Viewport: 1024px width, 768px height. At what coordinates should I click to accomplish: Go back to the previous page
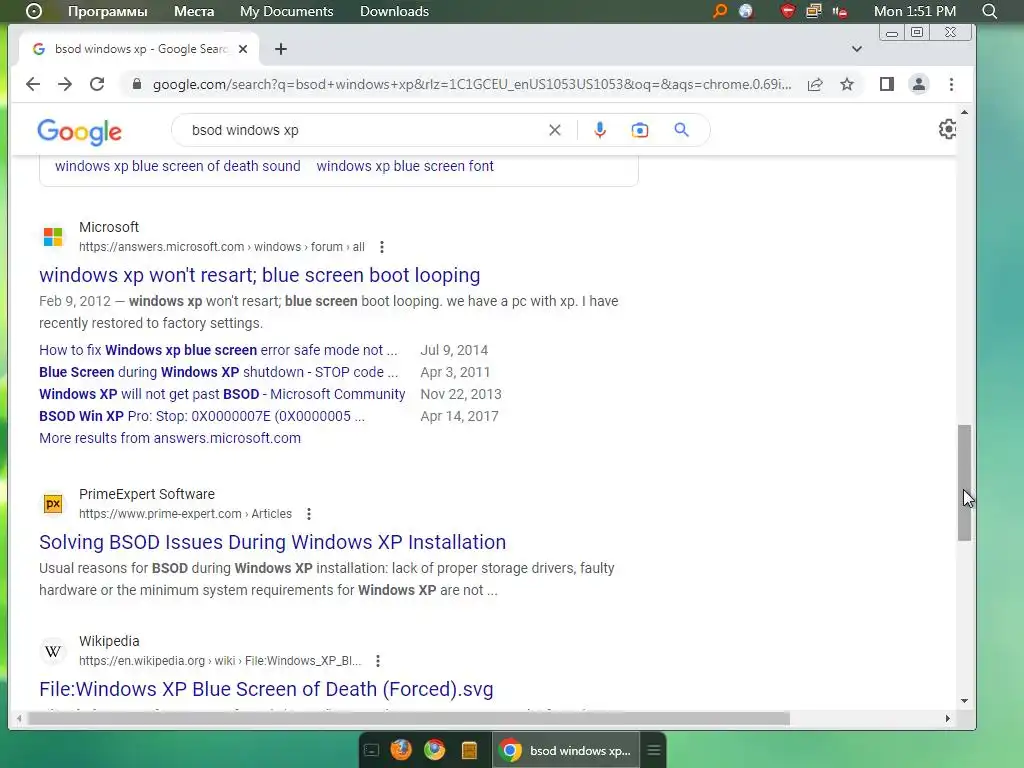[33, 84]
